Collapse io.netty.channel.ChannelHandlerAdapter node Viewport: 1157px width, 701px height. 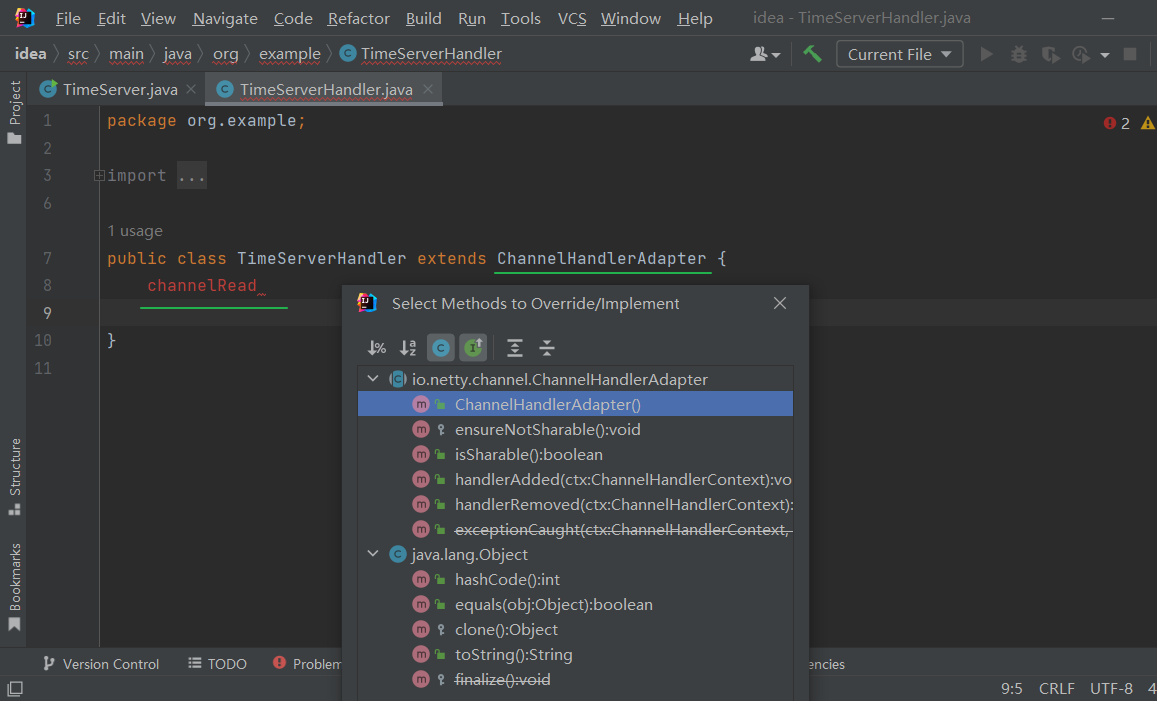tap(373, 379)
